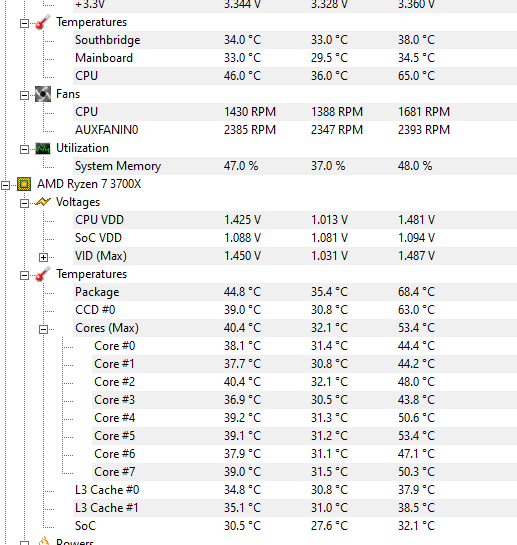
Task: Select the SoC temperature row
Action: coord(295,526)
